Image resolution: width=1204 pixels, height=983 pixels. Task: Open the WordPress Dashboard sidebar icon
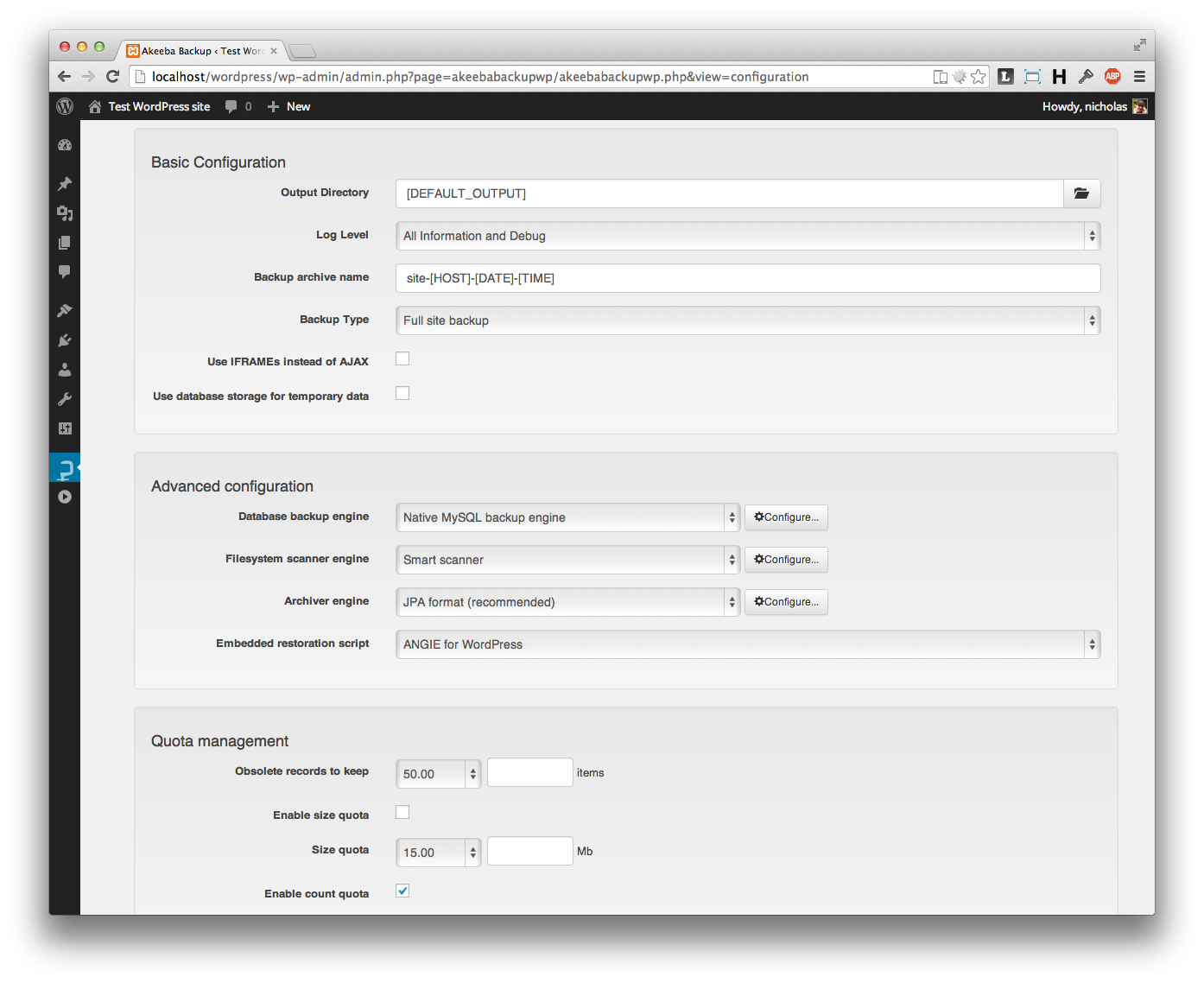[65, 145]
